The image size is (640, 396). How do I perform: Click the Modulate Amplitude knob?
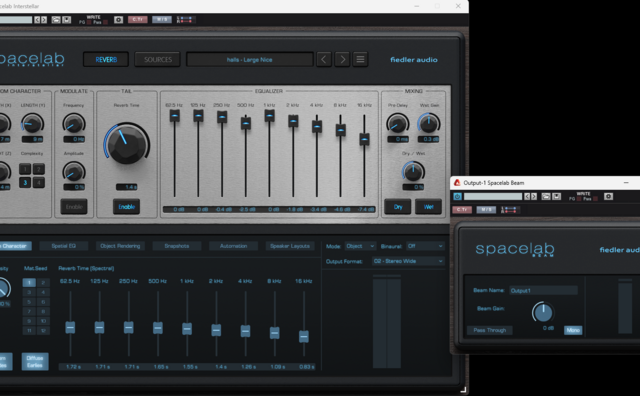coord(74,172)
